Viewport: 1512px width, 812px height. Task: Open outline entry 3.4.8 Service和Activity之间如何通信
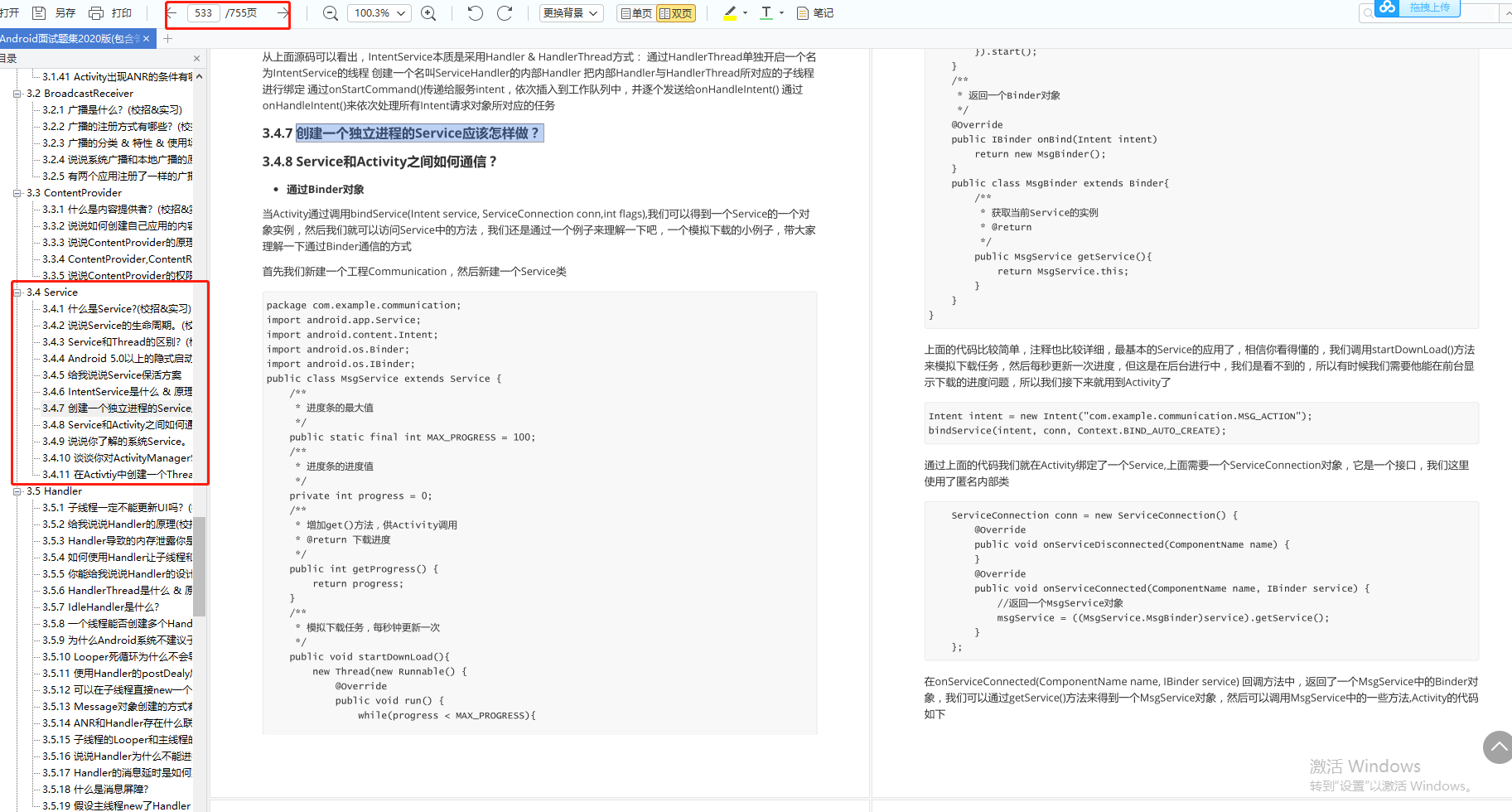117,425
